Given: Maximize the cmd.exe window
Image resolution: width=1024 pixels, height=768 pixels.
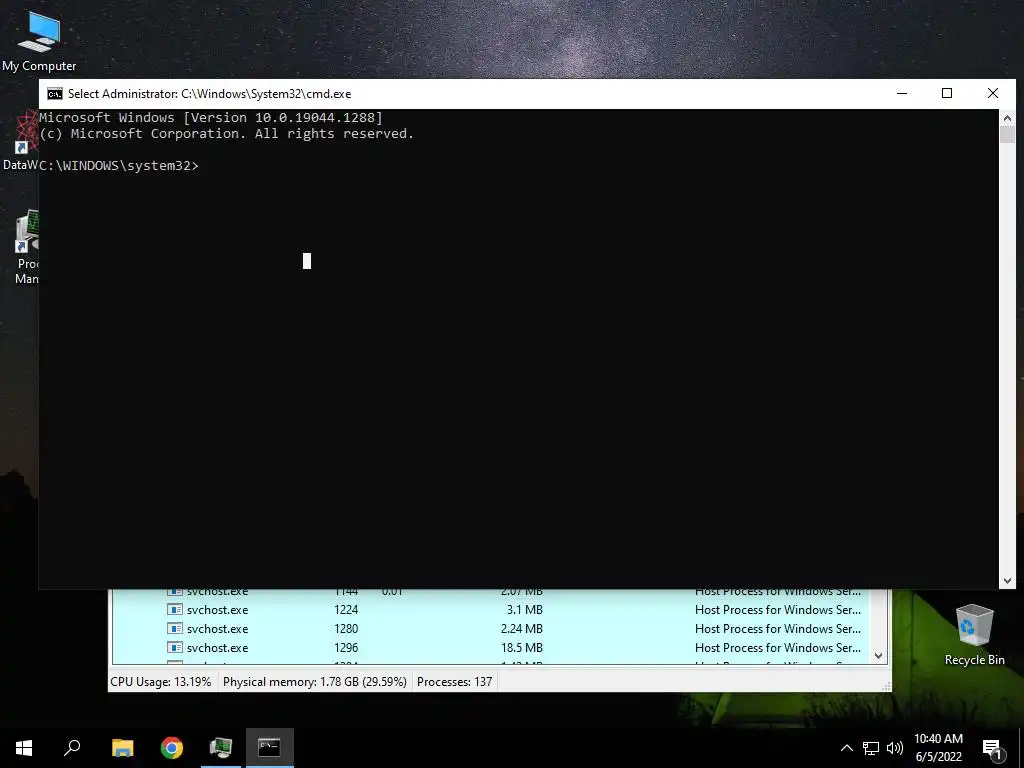Looking at the screenshot, I should [x=947, y=93].
